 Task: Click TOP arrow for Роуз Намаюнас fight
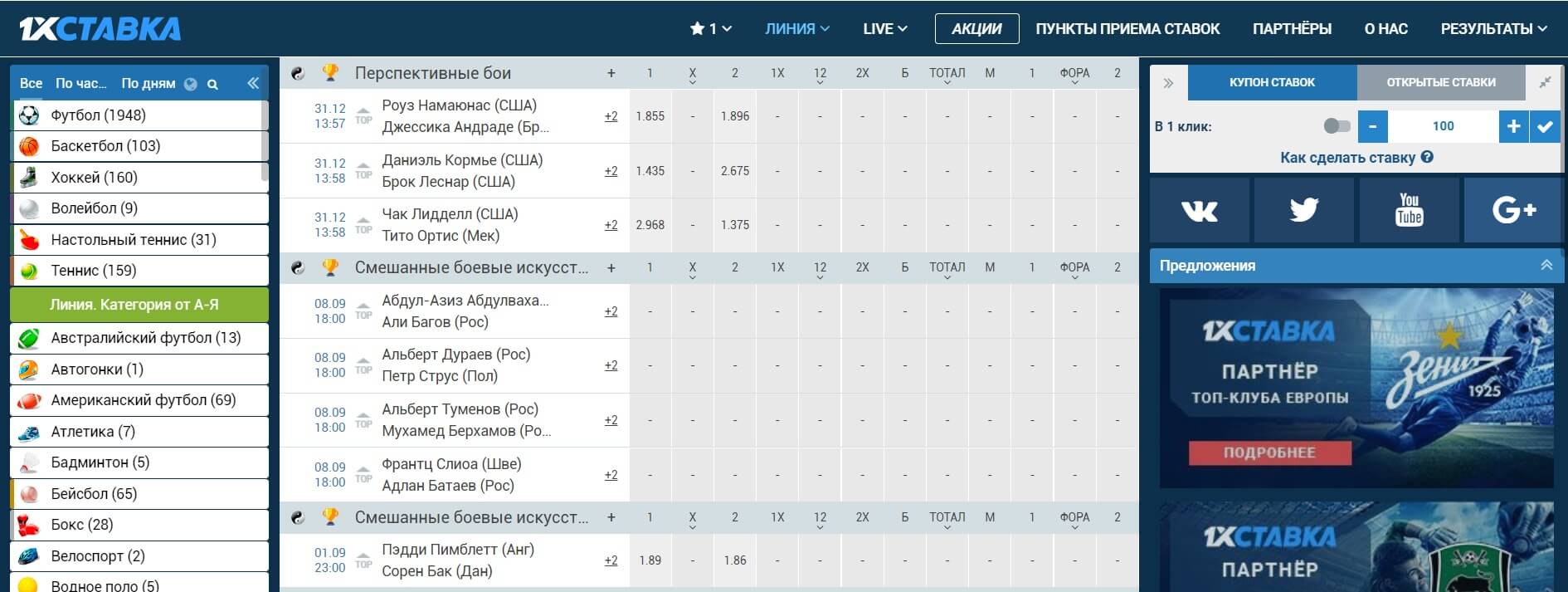pos(363,115)
